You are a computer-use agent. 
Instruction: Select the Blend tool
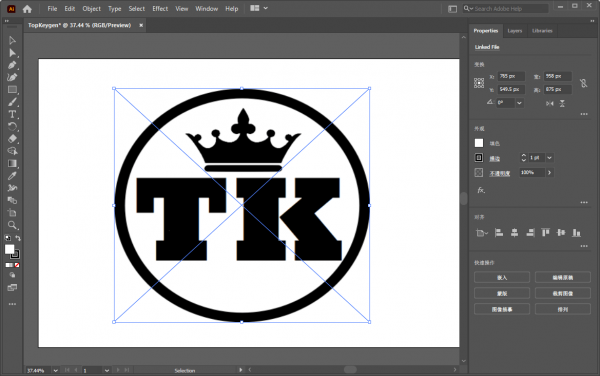(x=12, y=200)
